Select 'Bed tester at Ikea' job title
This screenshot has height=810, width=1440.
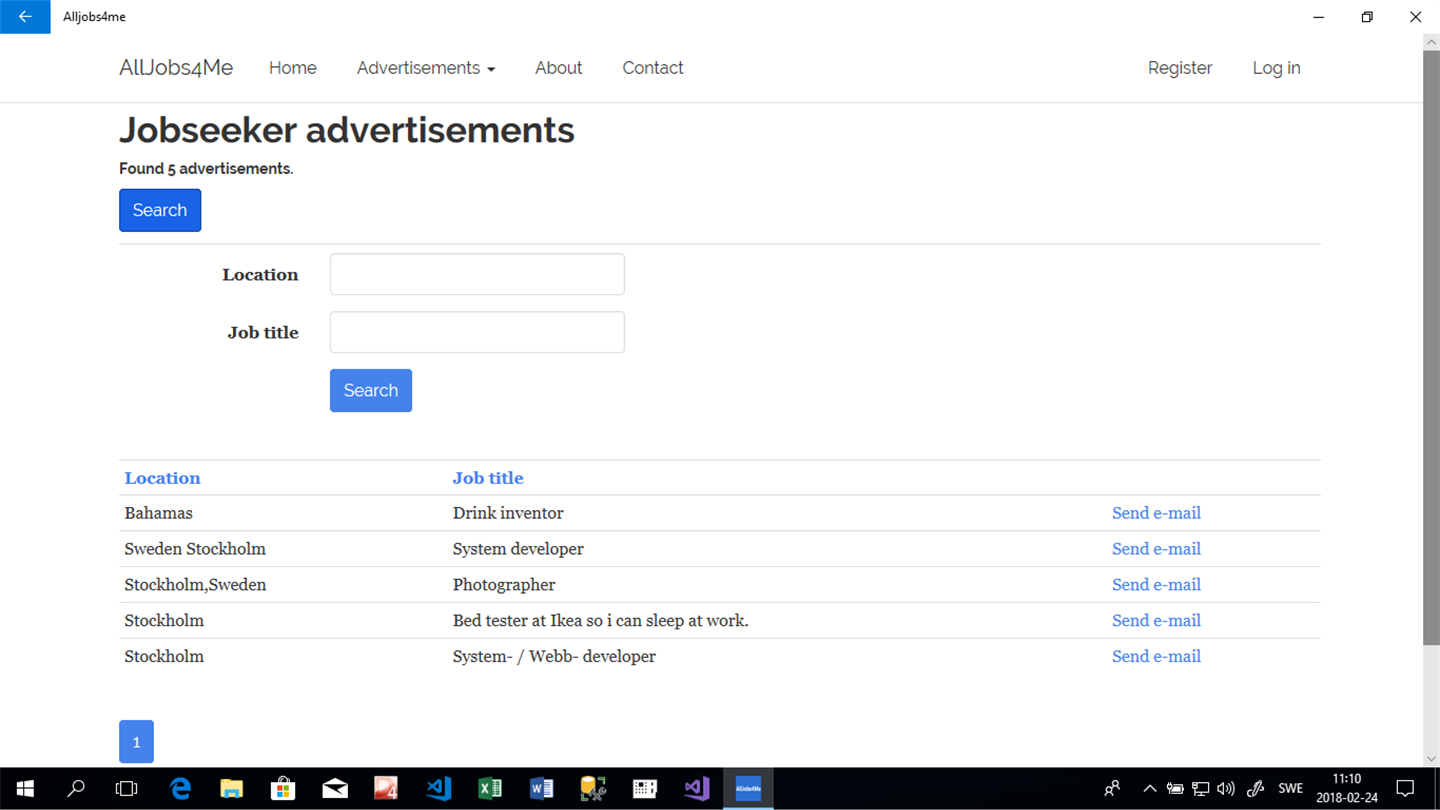[x=600, y=621]
